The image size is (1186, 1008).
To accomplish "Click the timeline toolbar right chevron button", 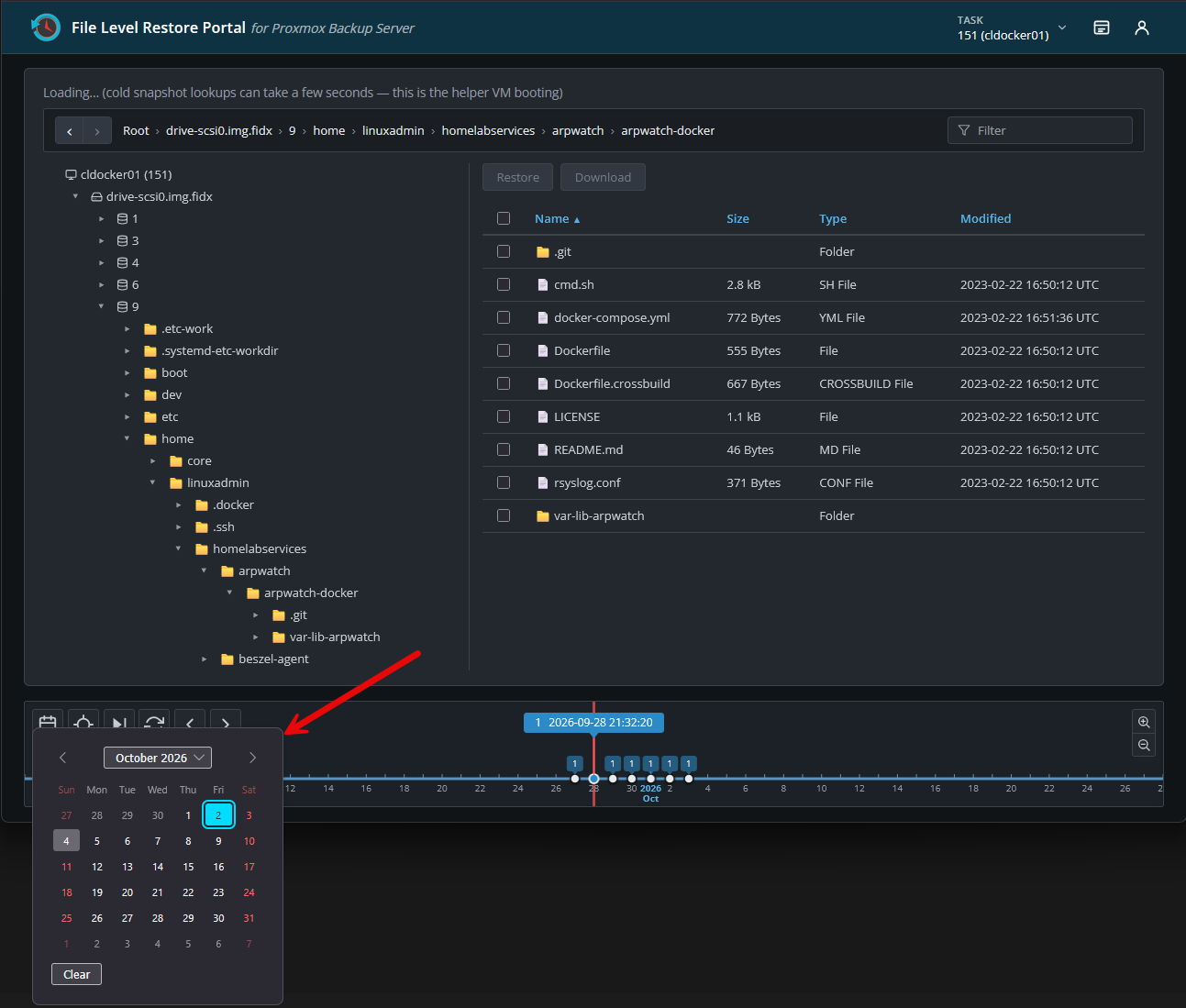I will click(x=226, y=721).
